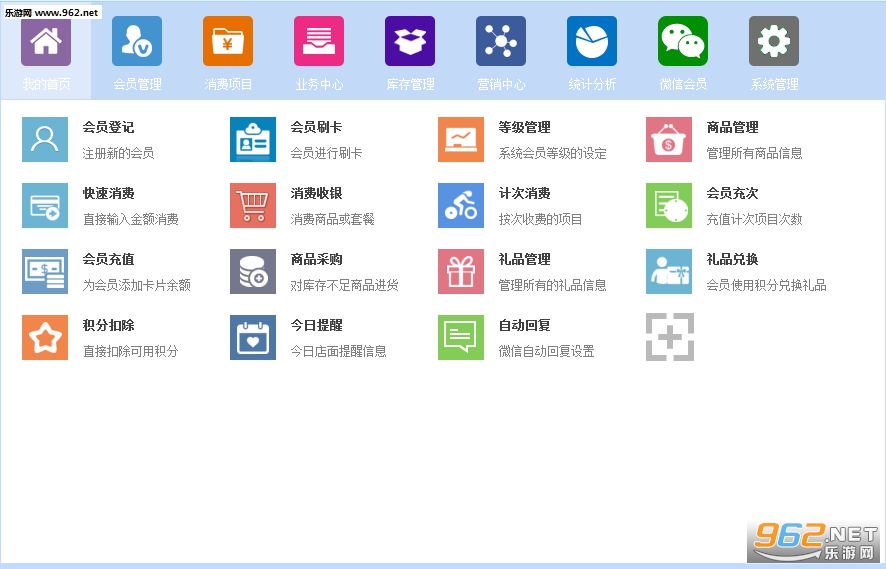886x569 pixels.
Task: Click the 会员登记 person icon
Action: (45, 139)
